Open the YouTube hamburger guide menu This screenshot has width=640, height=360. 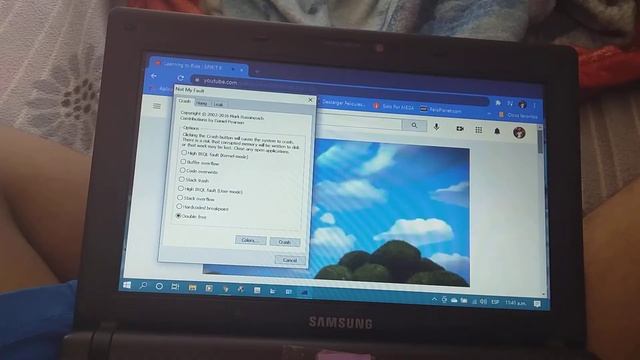click(x=157, y=106)
